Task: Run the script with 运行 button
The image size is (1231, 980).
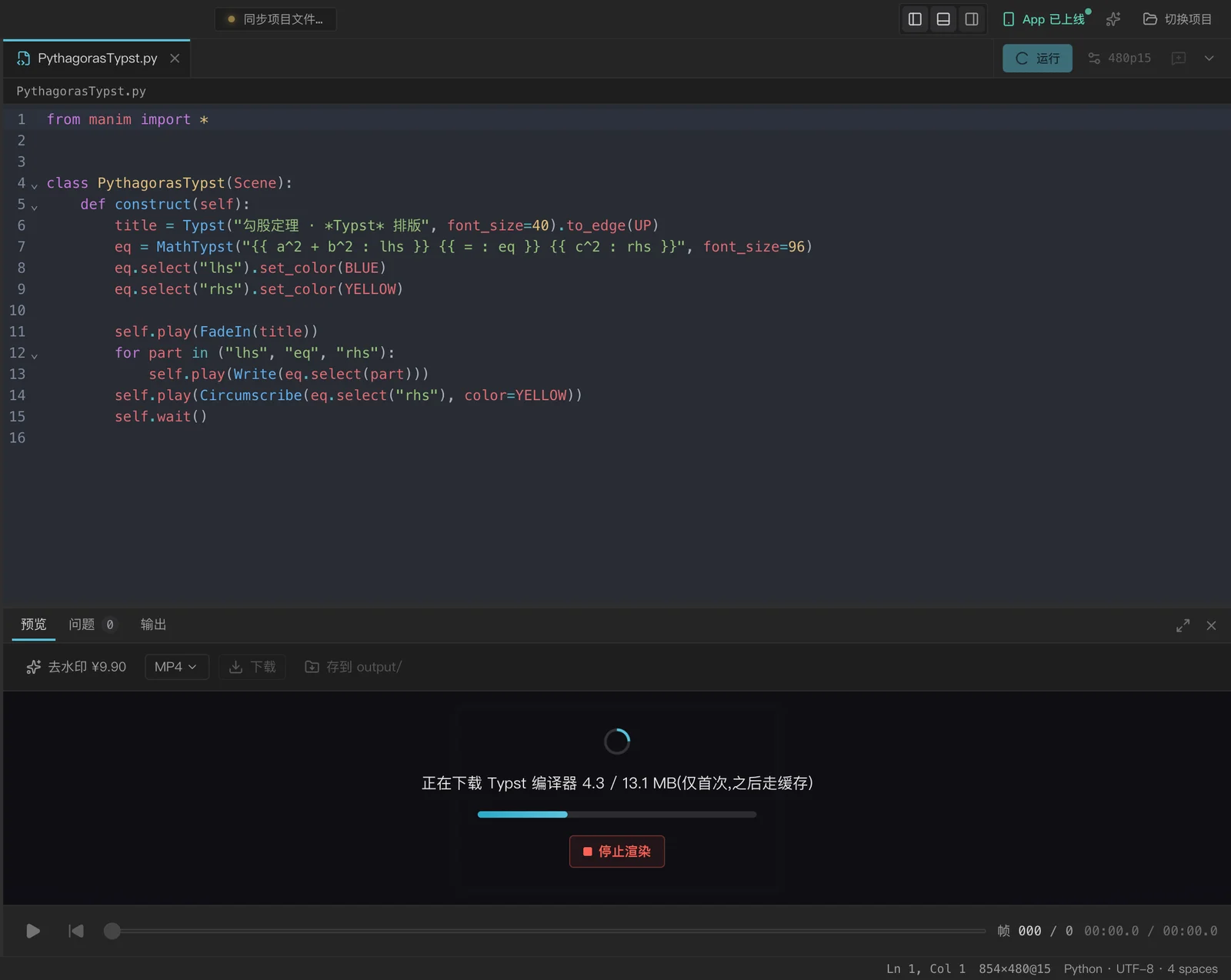Action: click(1037, 58)
